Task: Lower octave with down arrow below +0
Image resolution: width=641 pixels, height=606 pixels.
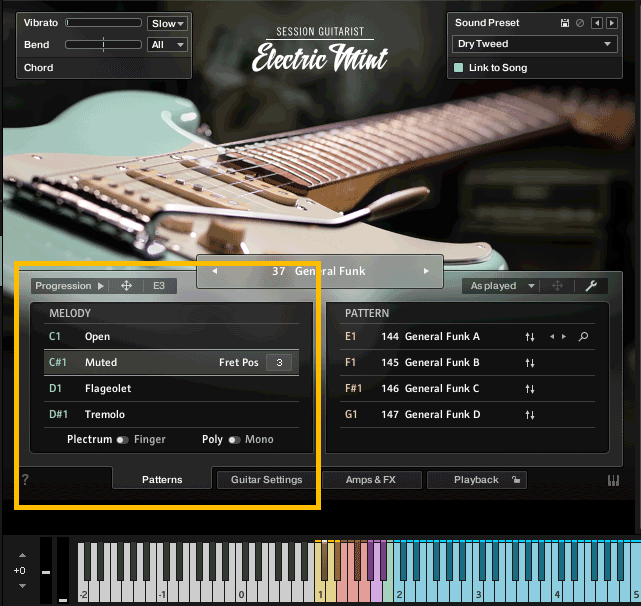Action: [22, 586]
